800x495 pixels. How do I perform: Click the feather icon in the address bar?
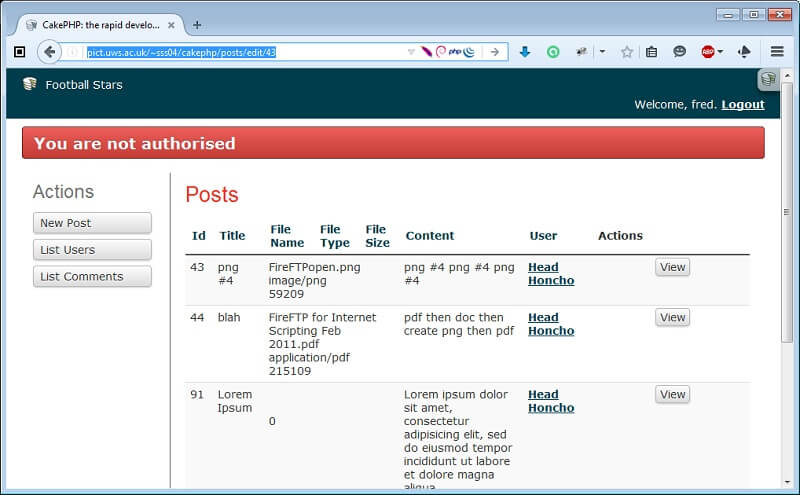426,52
